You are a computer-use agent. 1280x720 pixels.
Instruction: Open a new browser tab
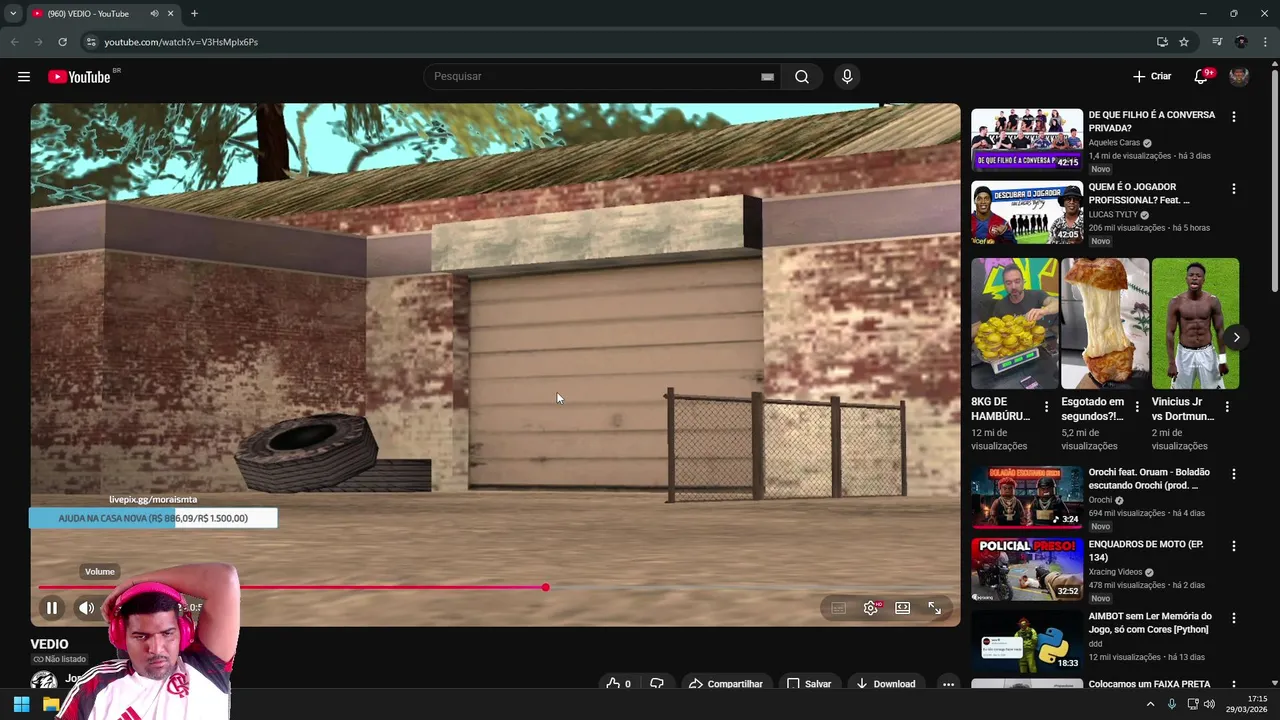194,14
